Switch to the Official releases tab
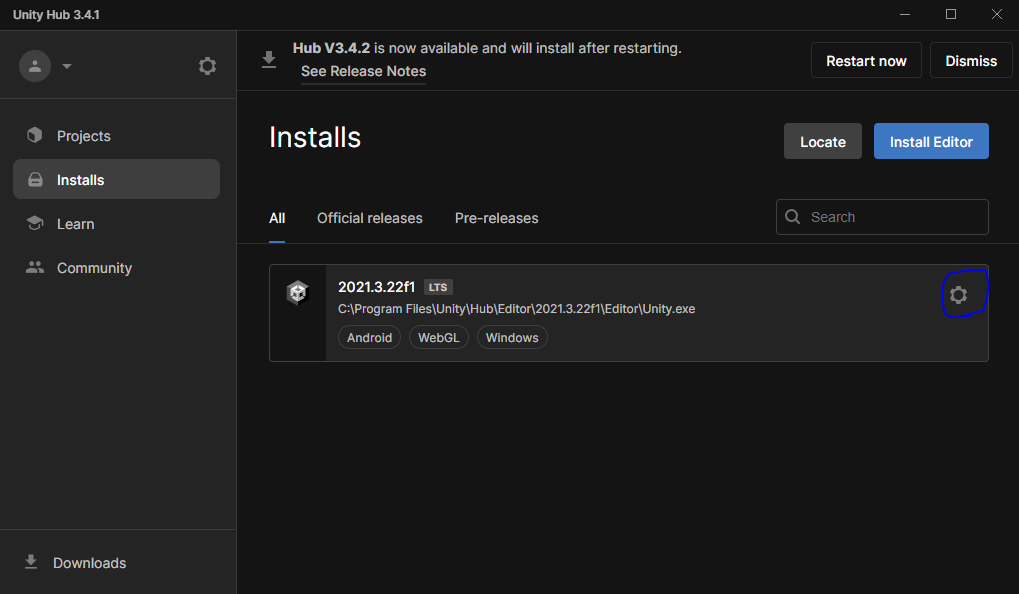The image size is (1019, 594). click(x=370, y=218)
